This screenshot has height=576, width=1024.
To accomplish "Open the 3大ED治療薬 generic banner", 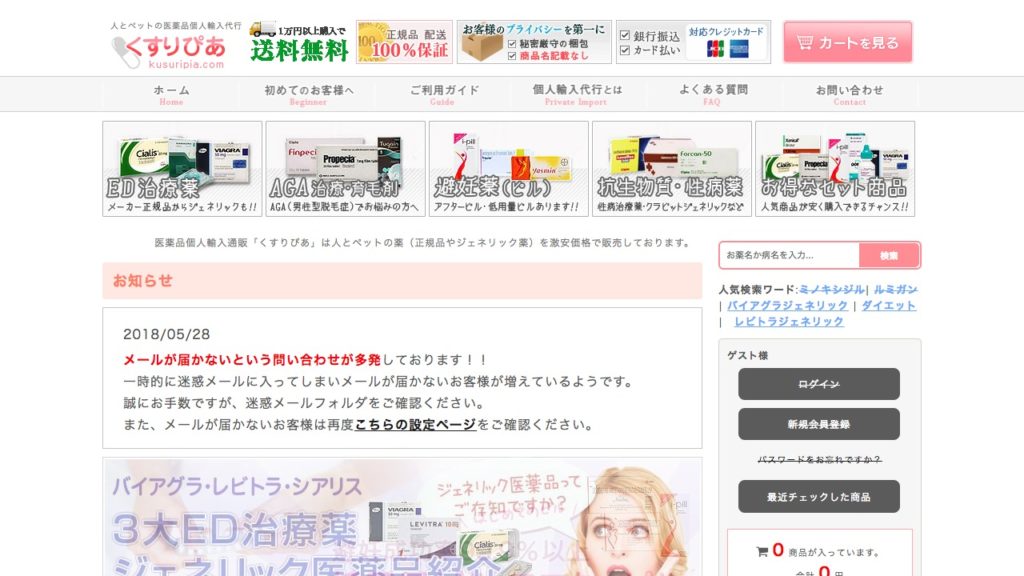I will pos(402,517).
